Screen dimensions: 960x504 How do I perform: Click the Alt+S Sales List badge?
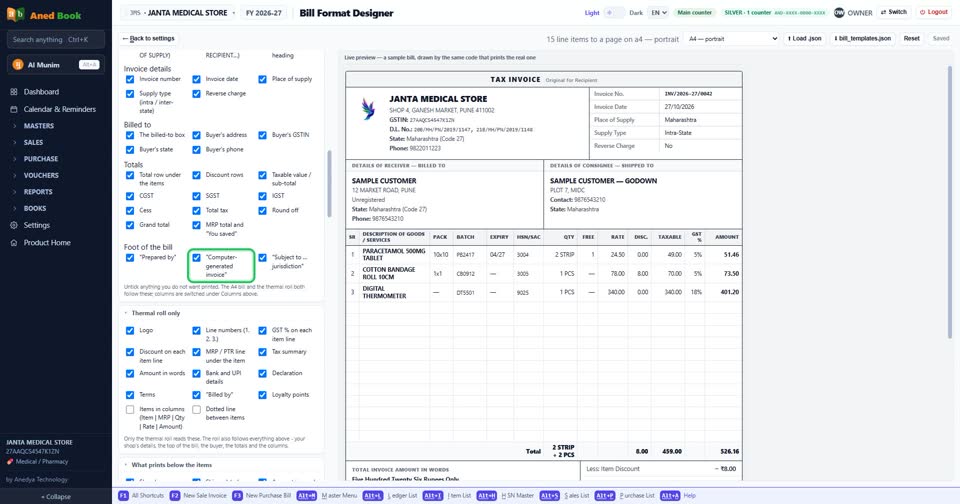point(549,495)
